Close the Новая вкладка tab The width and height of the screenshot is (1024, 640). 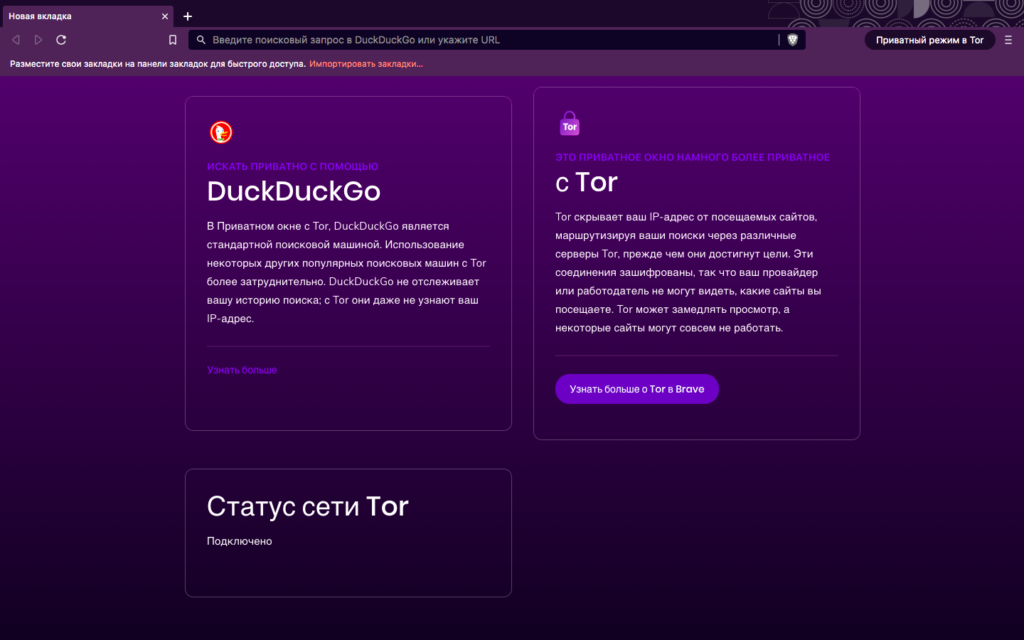(x=165, y=16)
